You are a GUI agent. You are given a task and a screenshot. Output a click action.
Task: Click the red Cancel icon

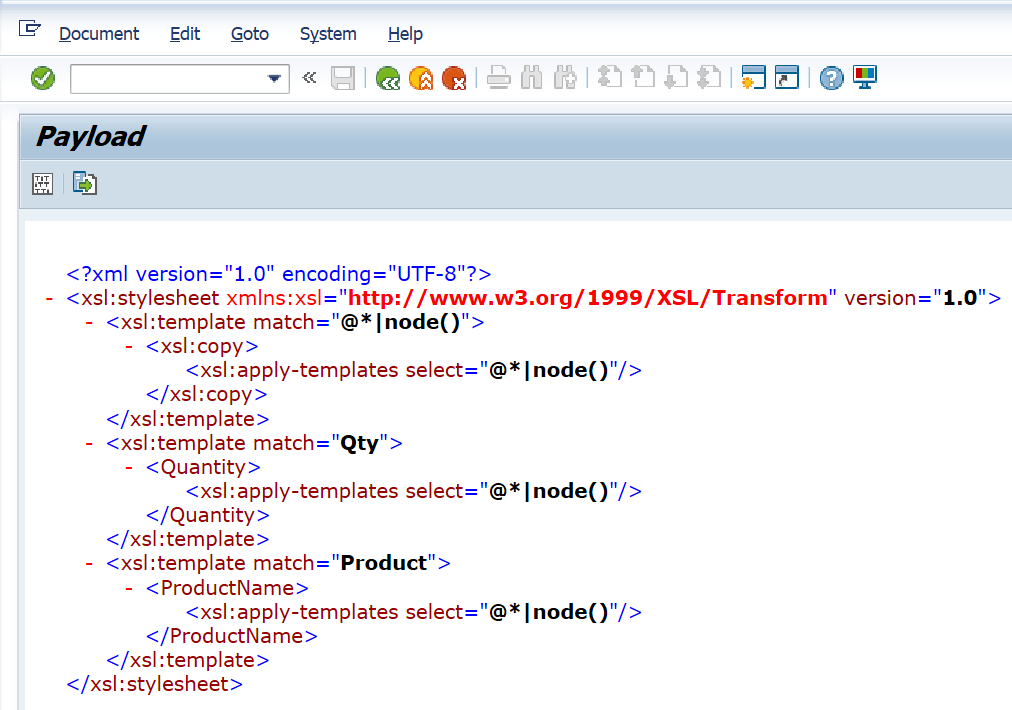454,78
